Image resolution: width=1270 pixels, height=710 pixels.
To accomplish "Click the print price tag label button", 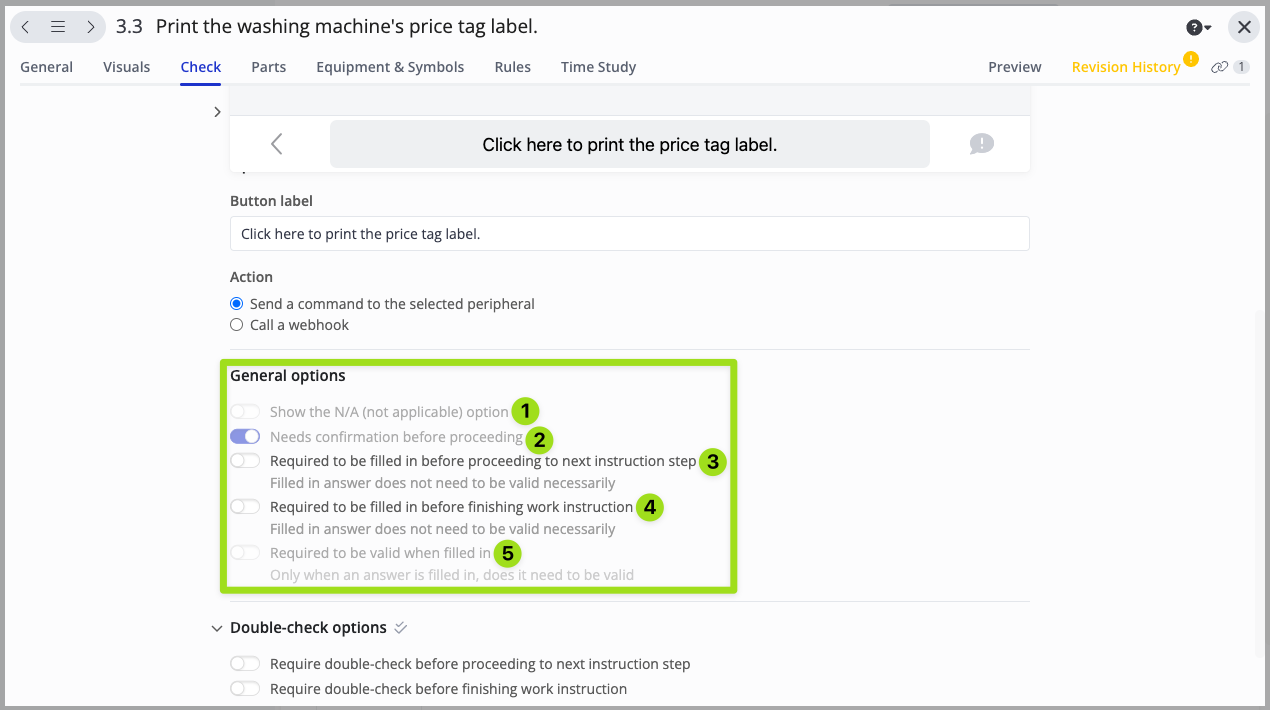I will pos(629,144).
